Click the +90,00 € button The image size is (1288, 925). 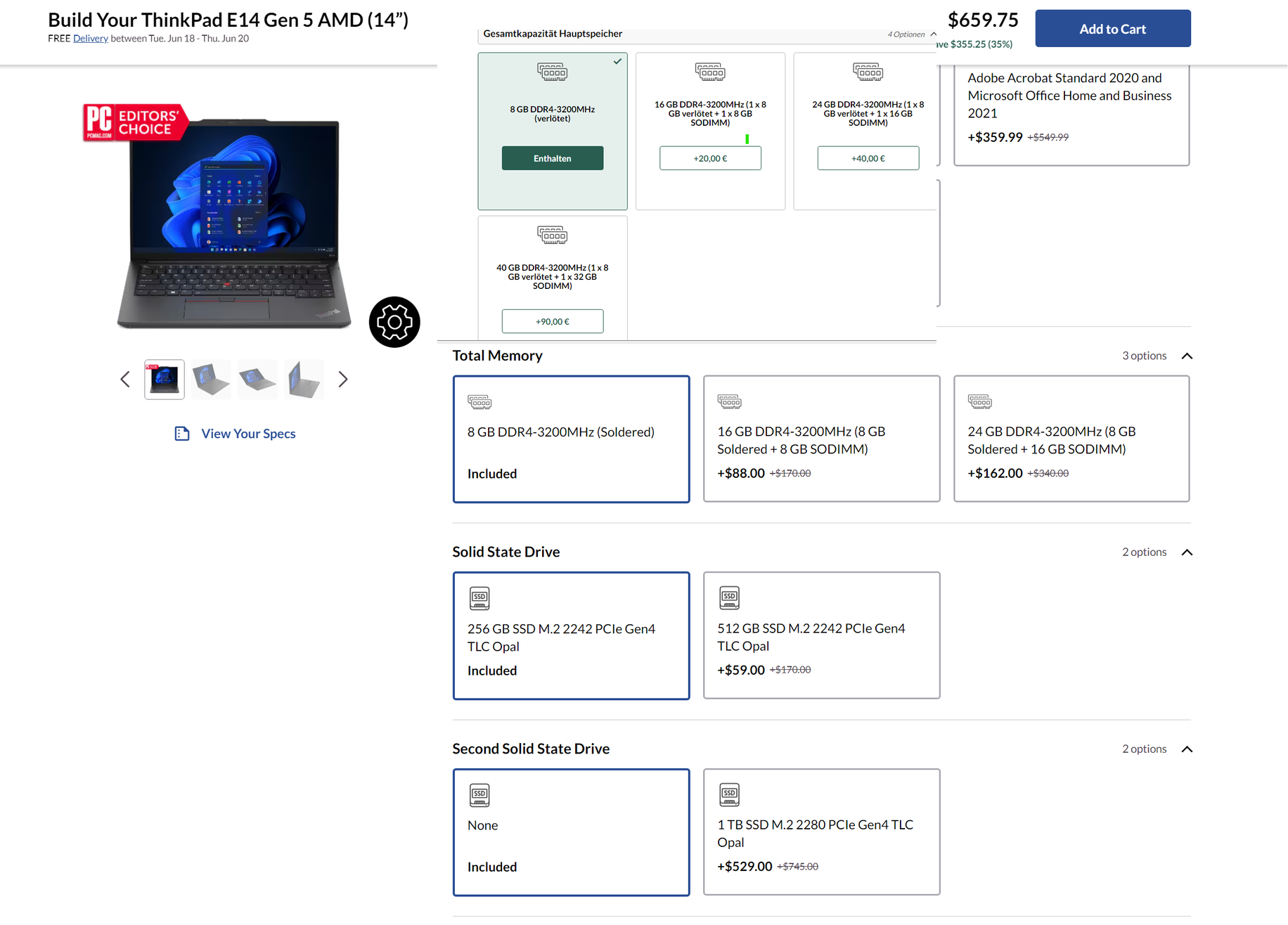pos(553,321)
